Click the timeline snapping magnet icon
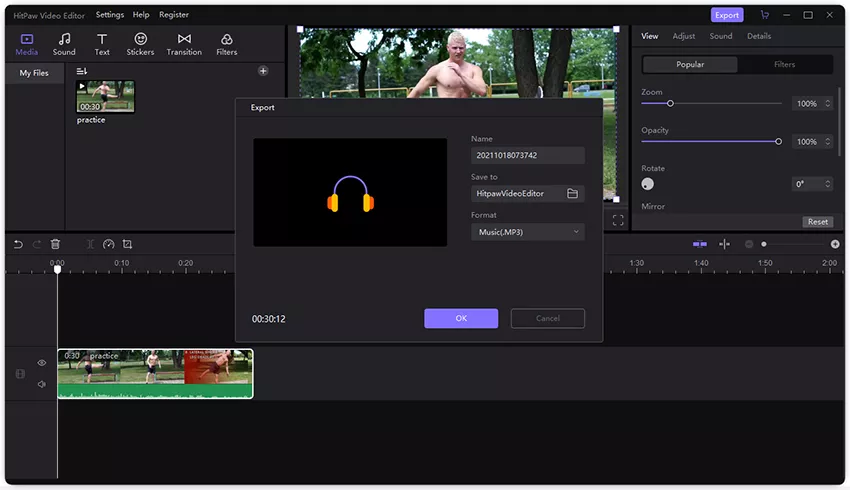The width and height of the screenshot is (850, 490). 700,244
